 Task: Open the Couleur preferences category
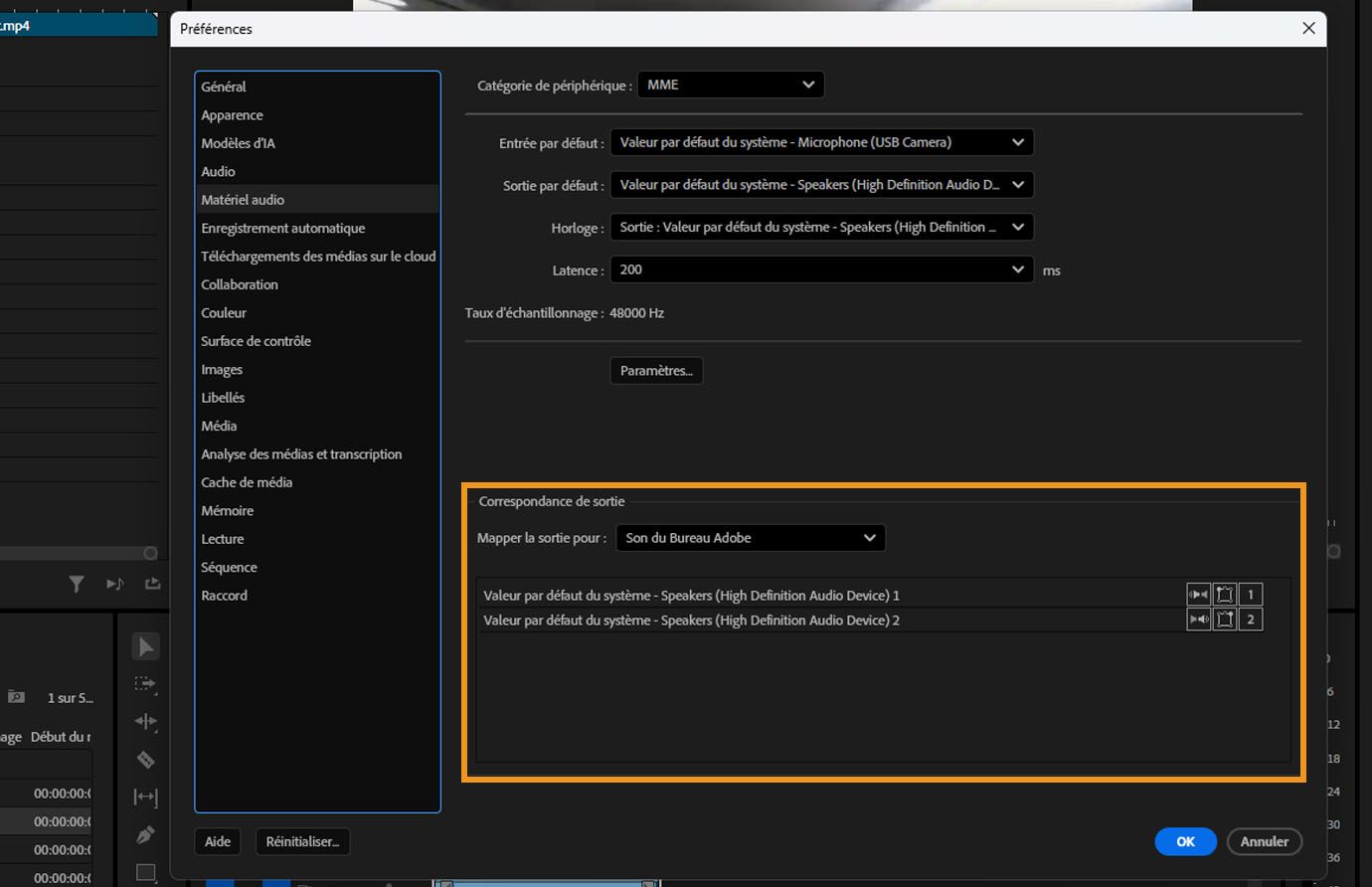tap(317, 312)
